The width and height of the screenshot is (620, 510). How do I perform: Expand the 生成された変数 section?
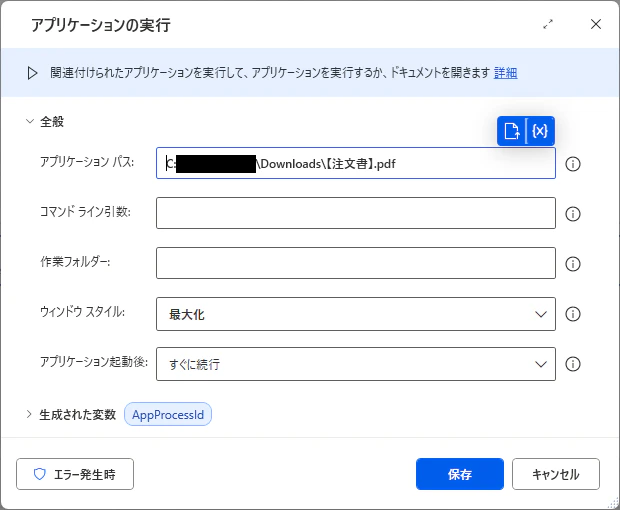click(x=29, y=414)
